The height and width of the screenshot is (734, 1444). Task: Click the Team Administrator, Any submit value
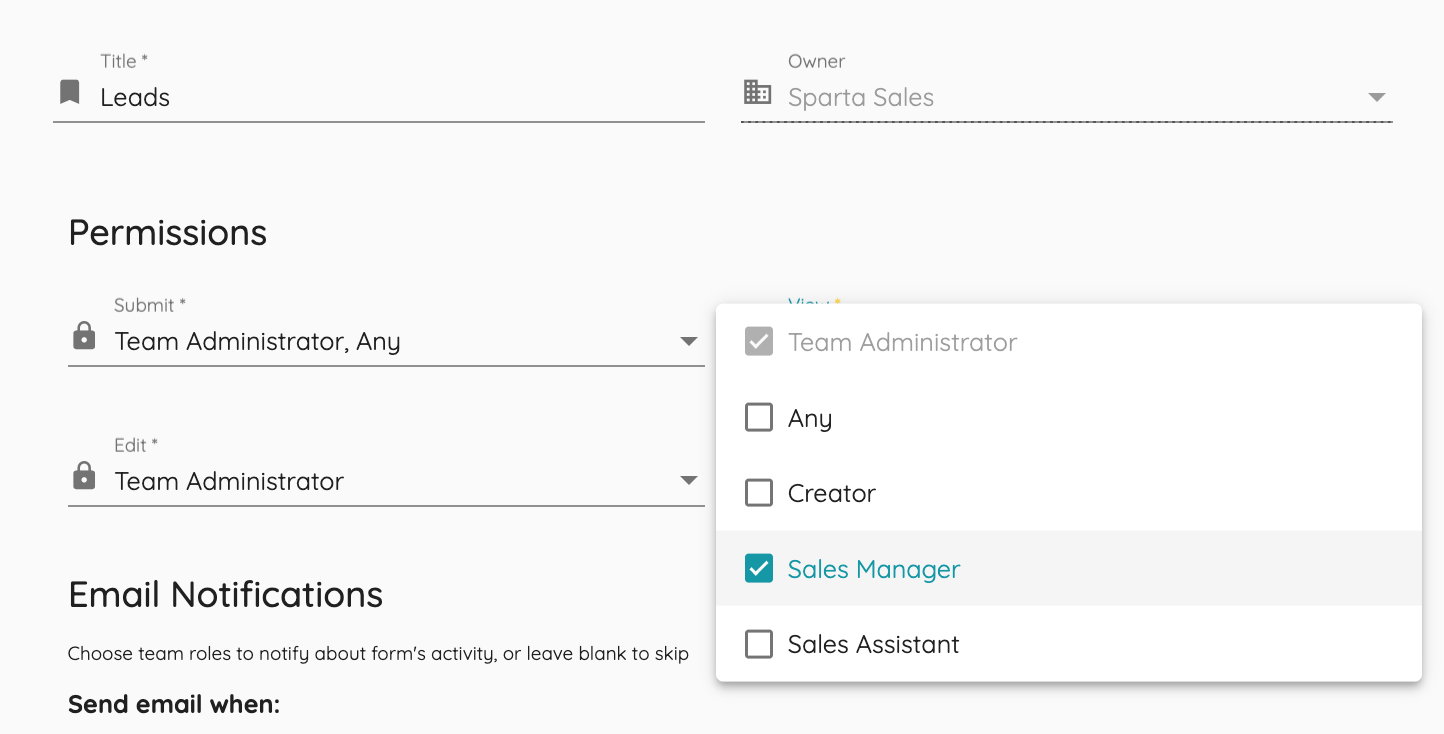pyautogui.click(x=258, y=341)
